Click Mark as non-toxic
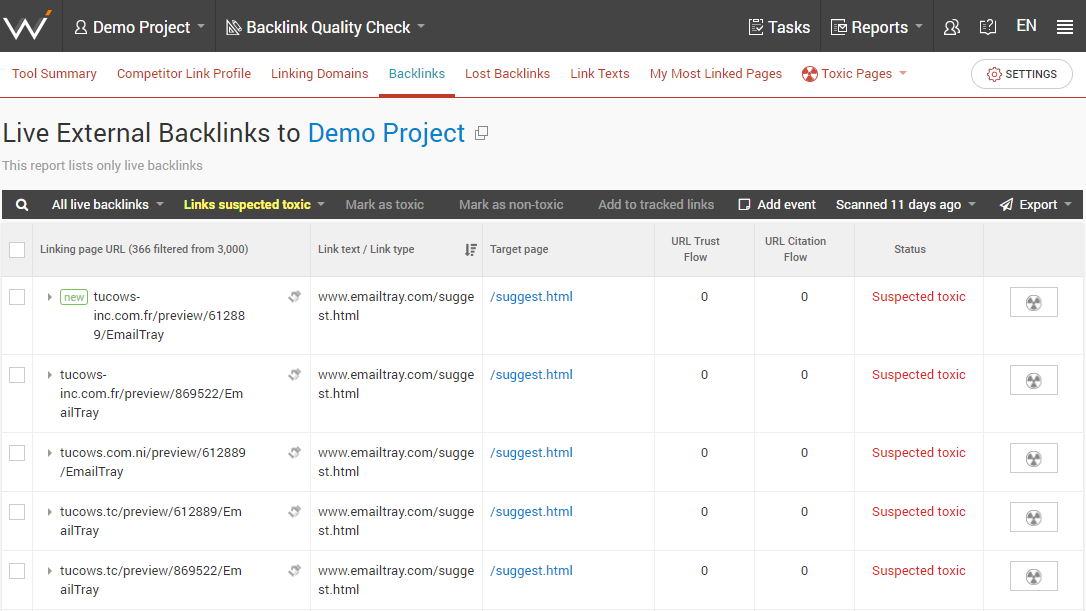This screenshot has width=1086, height=611. click(x=511, y=205)
